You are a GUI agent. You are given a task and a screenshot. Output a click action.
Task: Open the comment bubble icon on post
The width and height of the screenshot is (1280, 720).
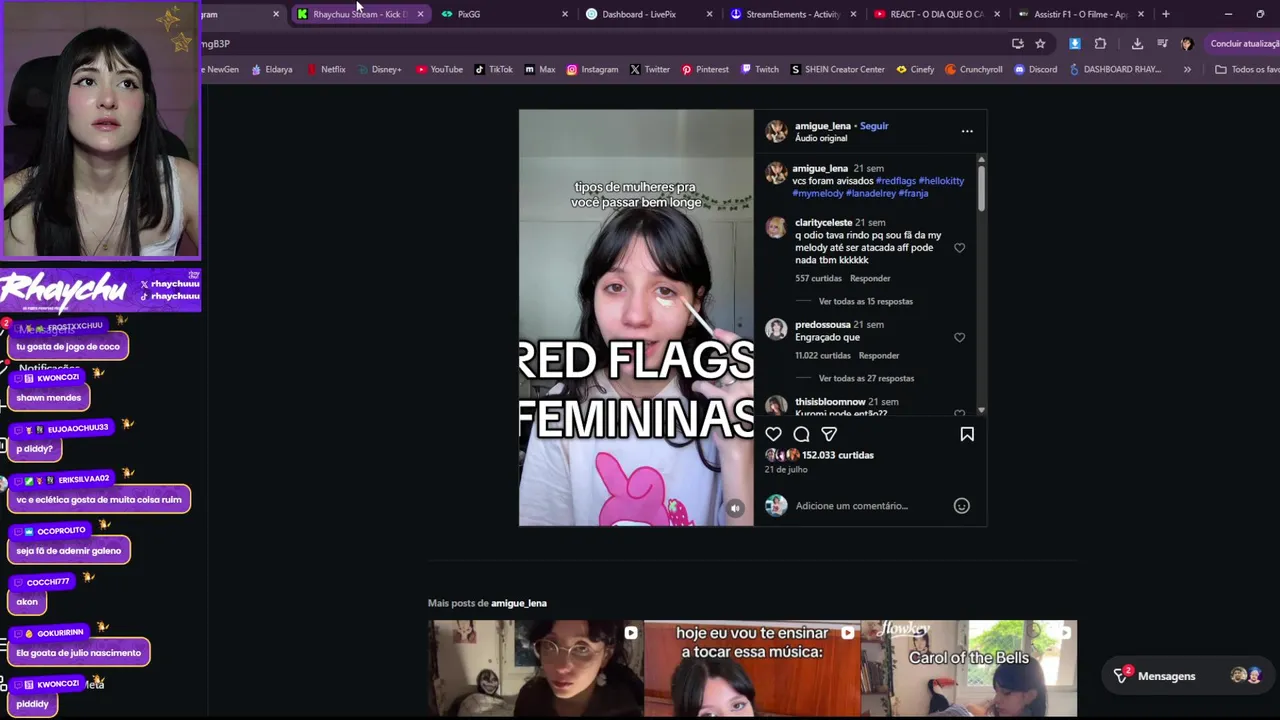tap(801, 434)
